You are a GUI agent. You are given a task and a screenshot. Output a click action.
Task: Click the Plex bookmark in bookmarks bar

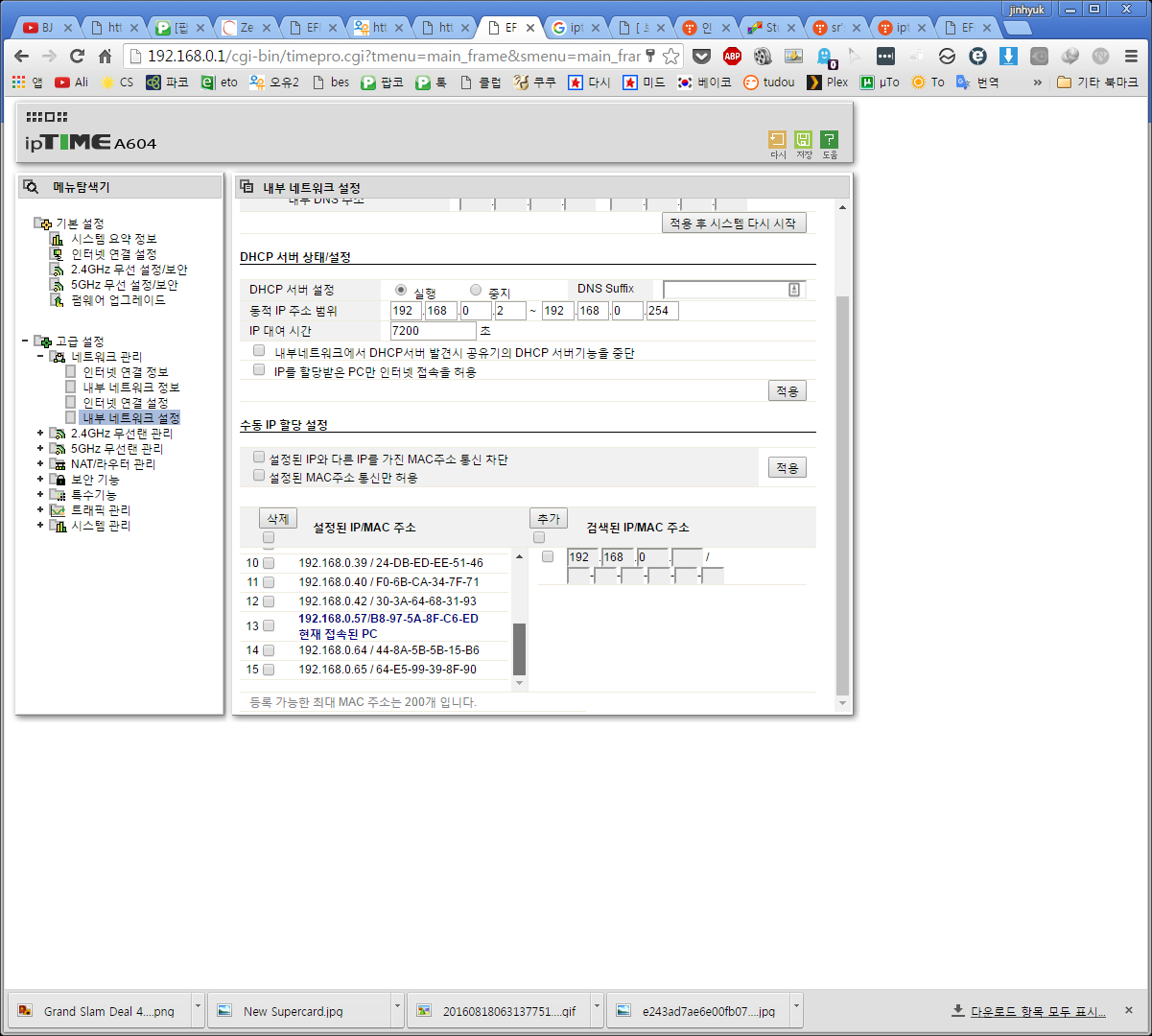point(827,82)
